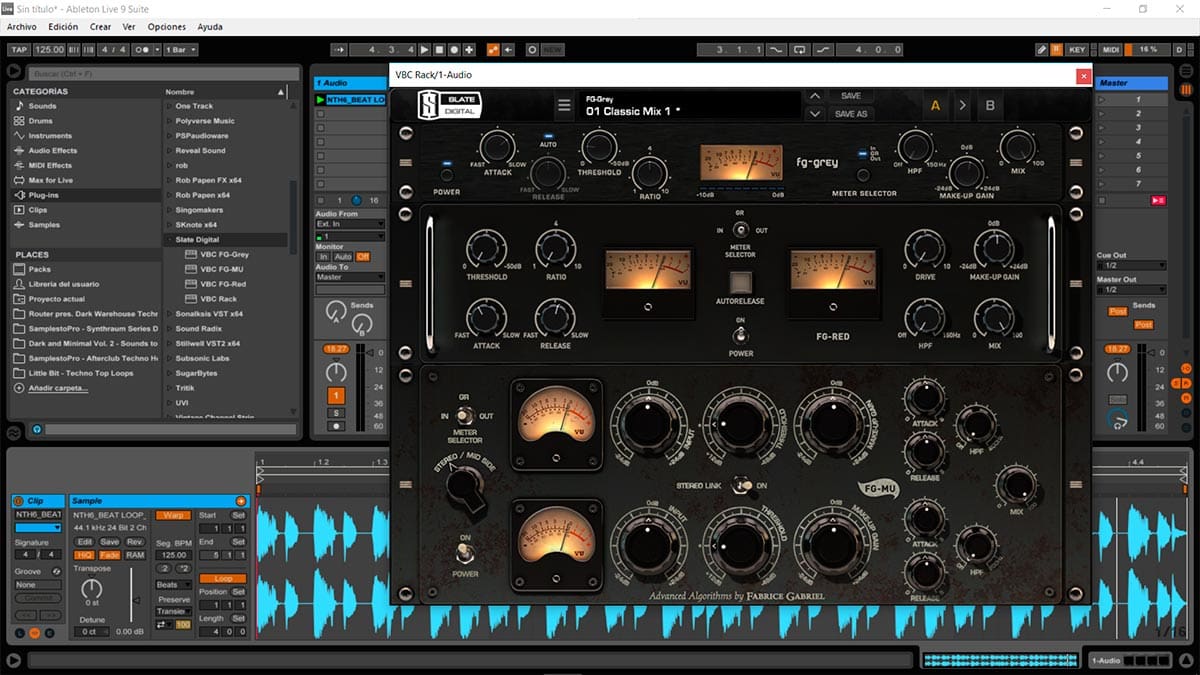Launch the NTH6_BEAT LOOP clip play triangle
The width and height of the screenshot is (1200, 675).
[320, 100]
